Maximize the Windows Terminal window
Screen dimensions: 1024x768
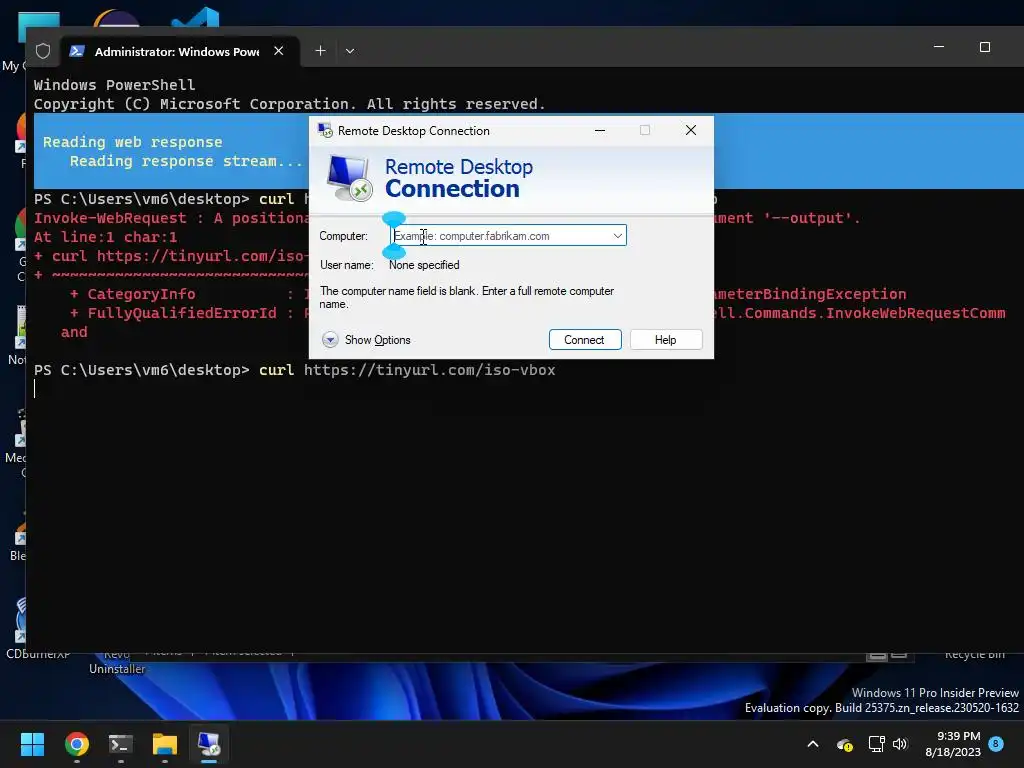[985, 47]
